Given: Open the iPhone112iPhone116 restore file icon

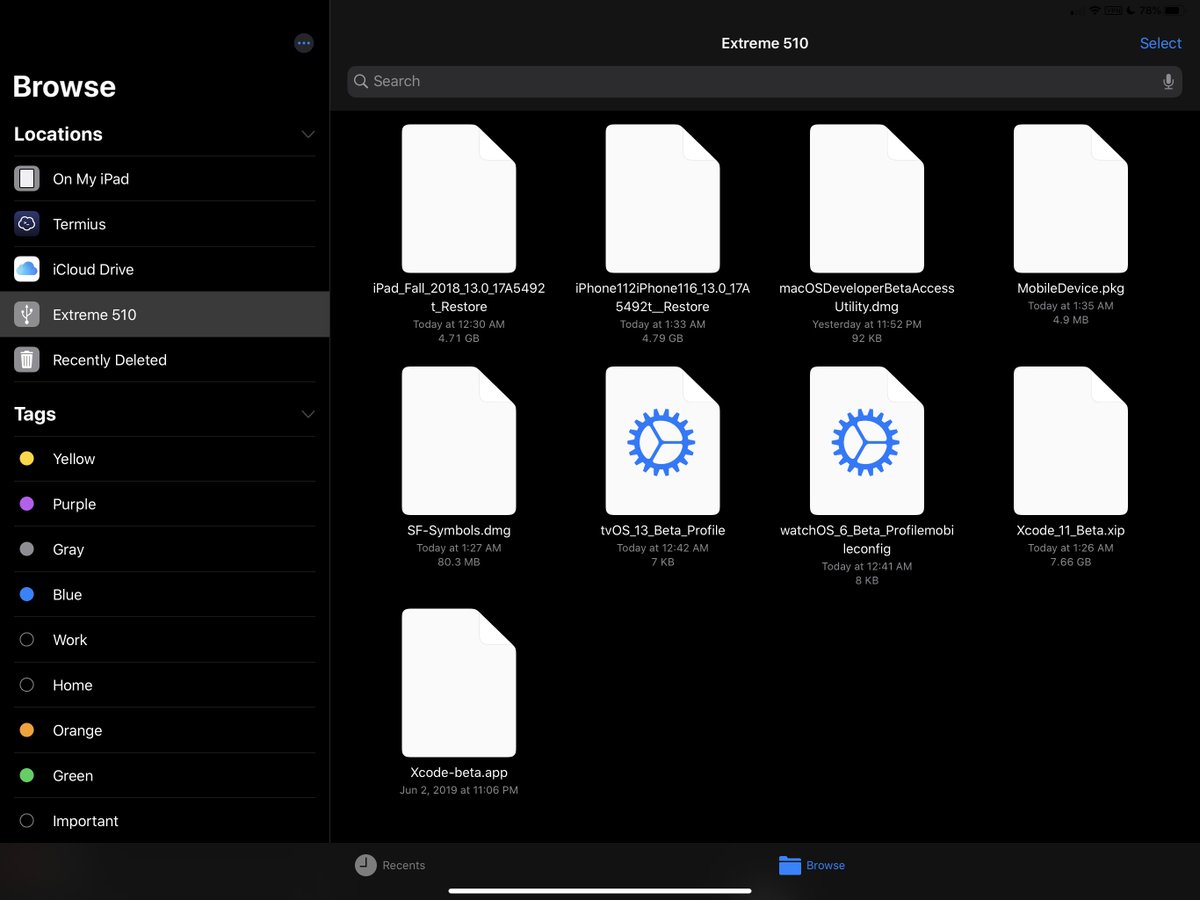Looking at the screenshot, I should [x=662, y=199].
